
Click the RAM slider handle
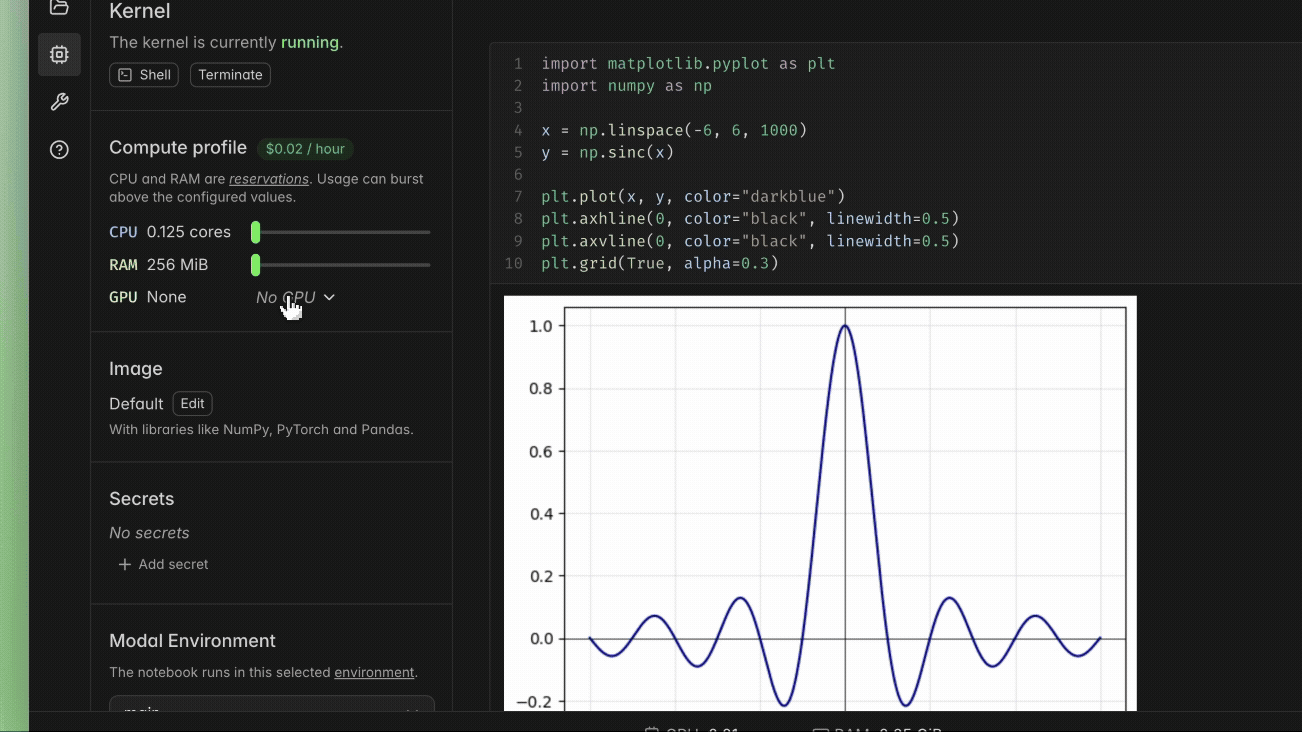tap(256, 265)
